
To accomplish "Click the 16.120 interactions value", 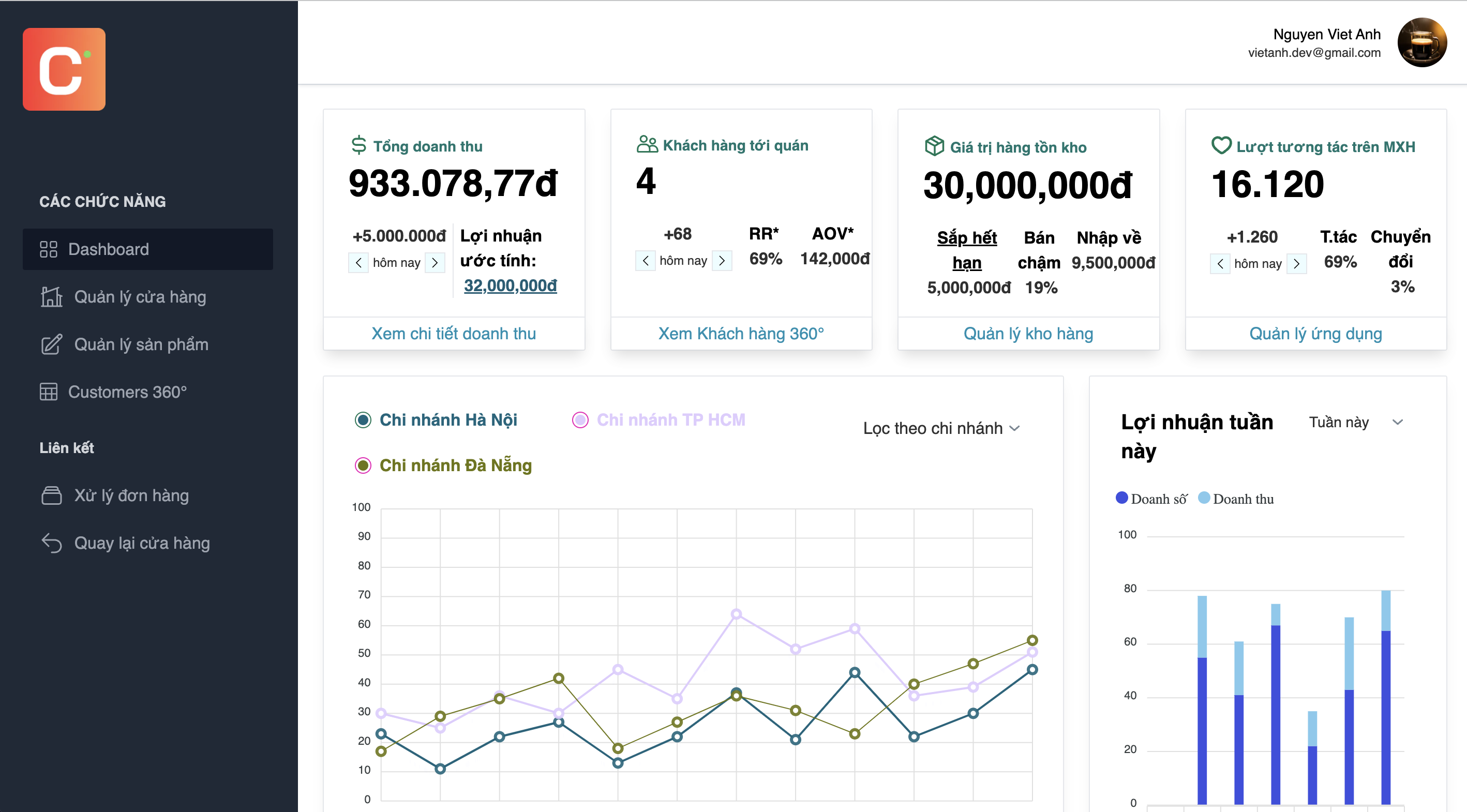I will [1267, 185].
